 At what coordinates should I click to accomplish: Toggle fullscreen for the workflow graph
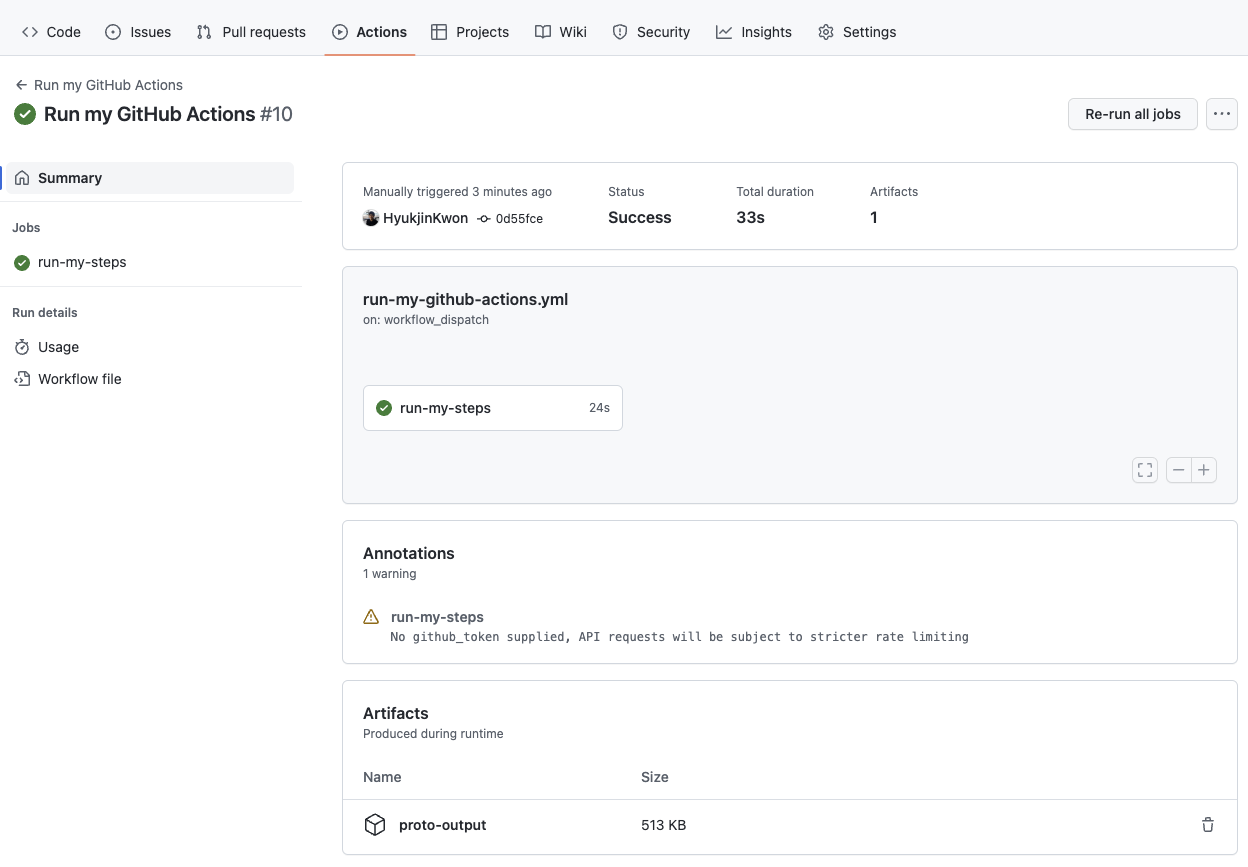pos(1145,470)
